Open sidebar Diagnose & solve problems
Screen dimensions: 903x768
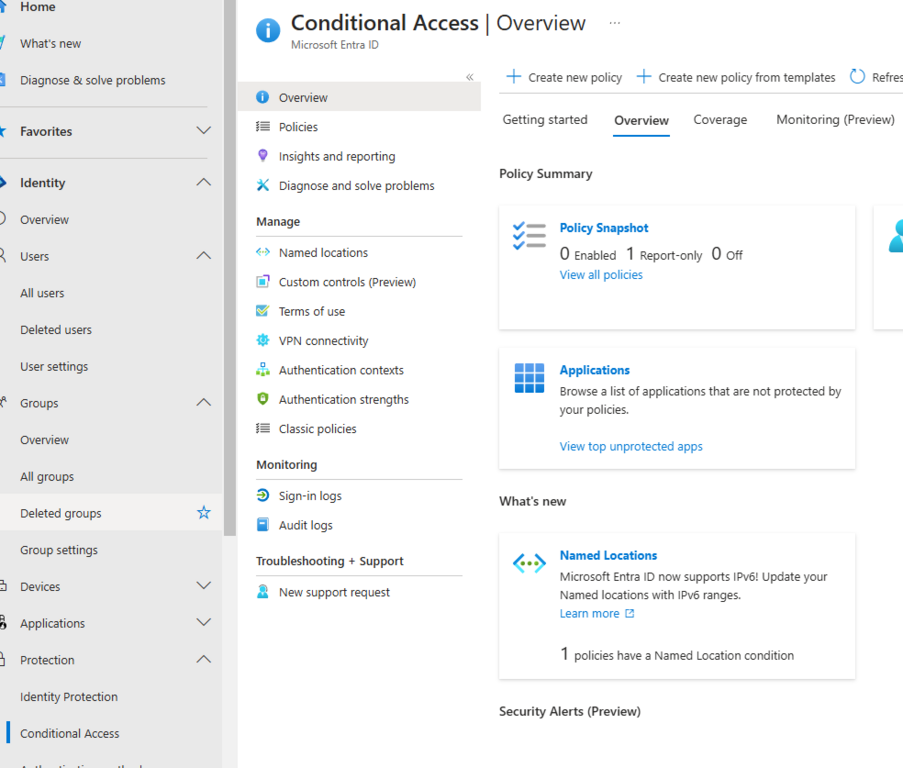[x=93, y=80]
